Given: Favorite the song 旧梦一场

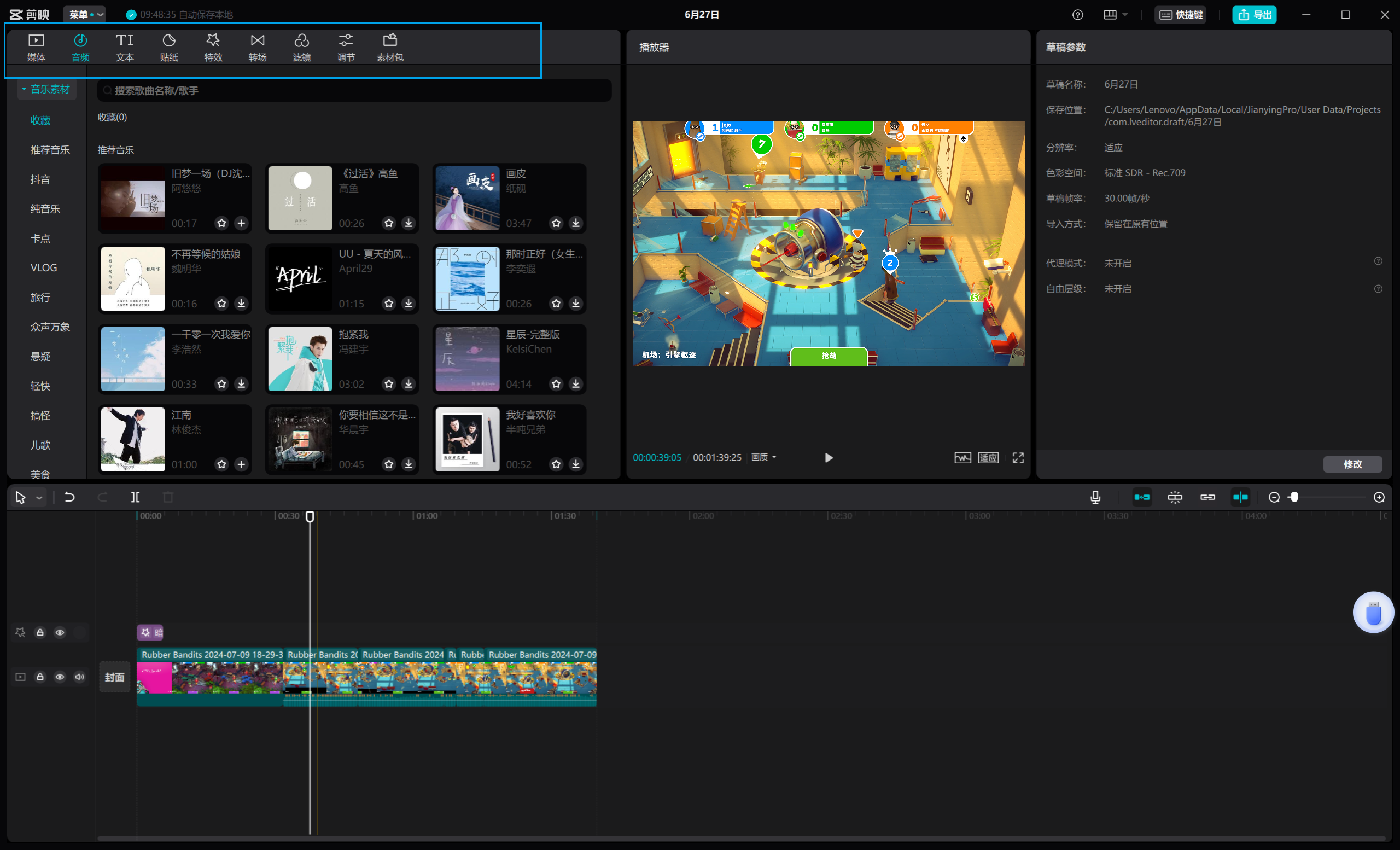Looking at the screenshot, I should (x=221, y=223).
